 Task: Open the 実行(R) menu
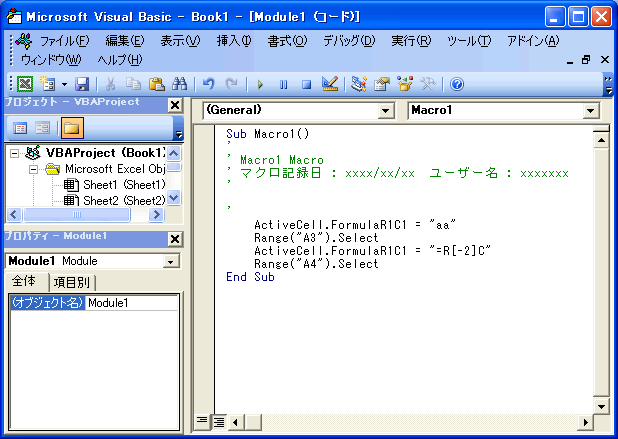[411, 41]
